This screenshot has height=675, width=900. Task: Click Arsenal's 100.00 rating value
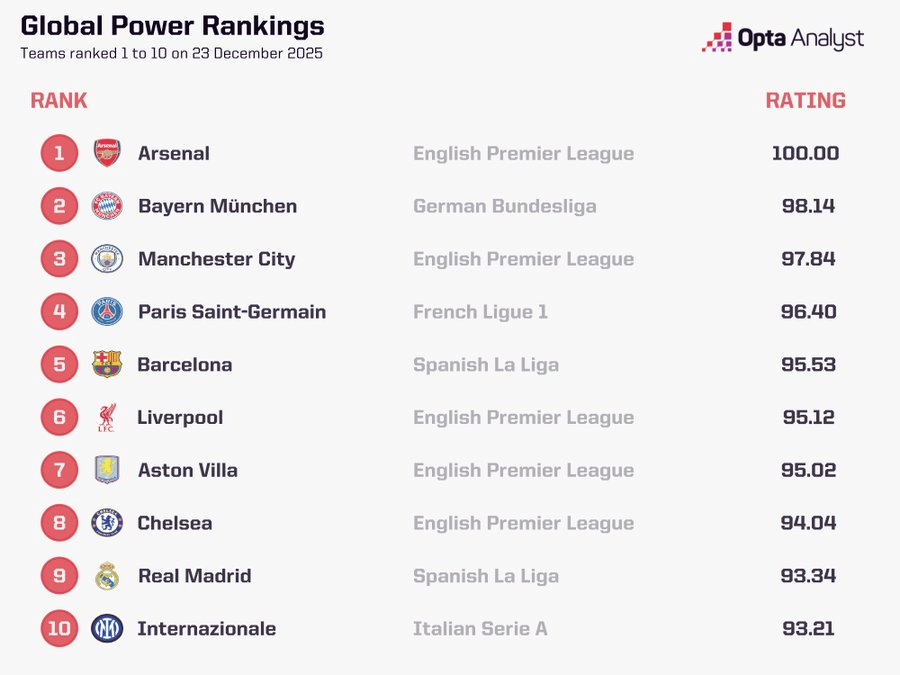pos(805,153)
